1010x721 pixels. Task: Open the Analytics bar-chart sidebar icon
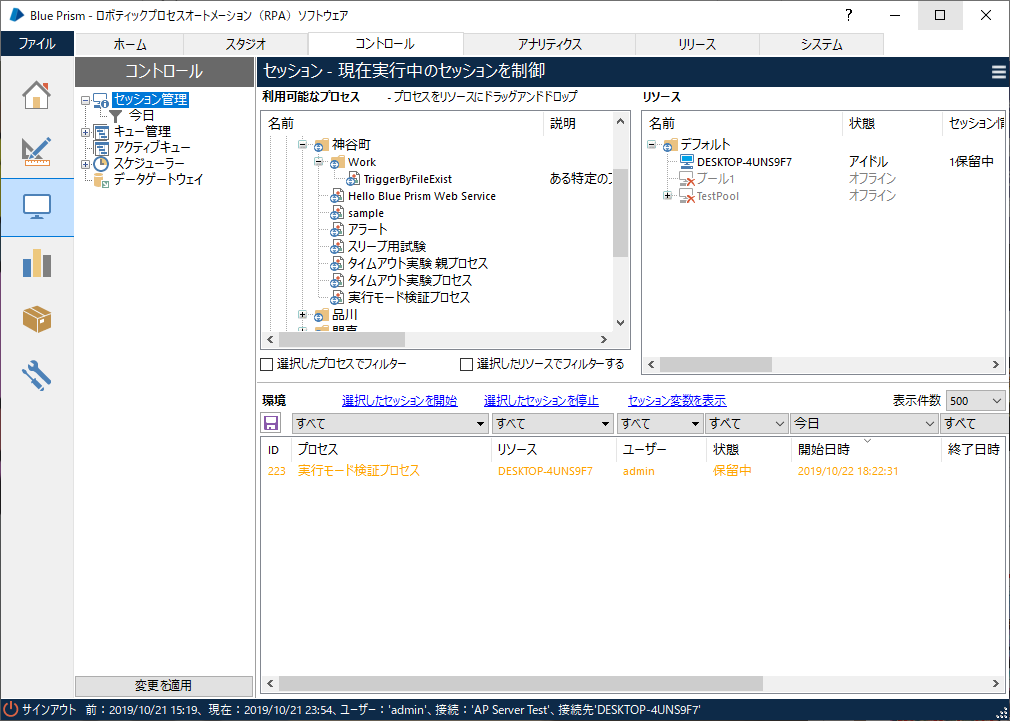pyautogui.click(x=37, y=262)
